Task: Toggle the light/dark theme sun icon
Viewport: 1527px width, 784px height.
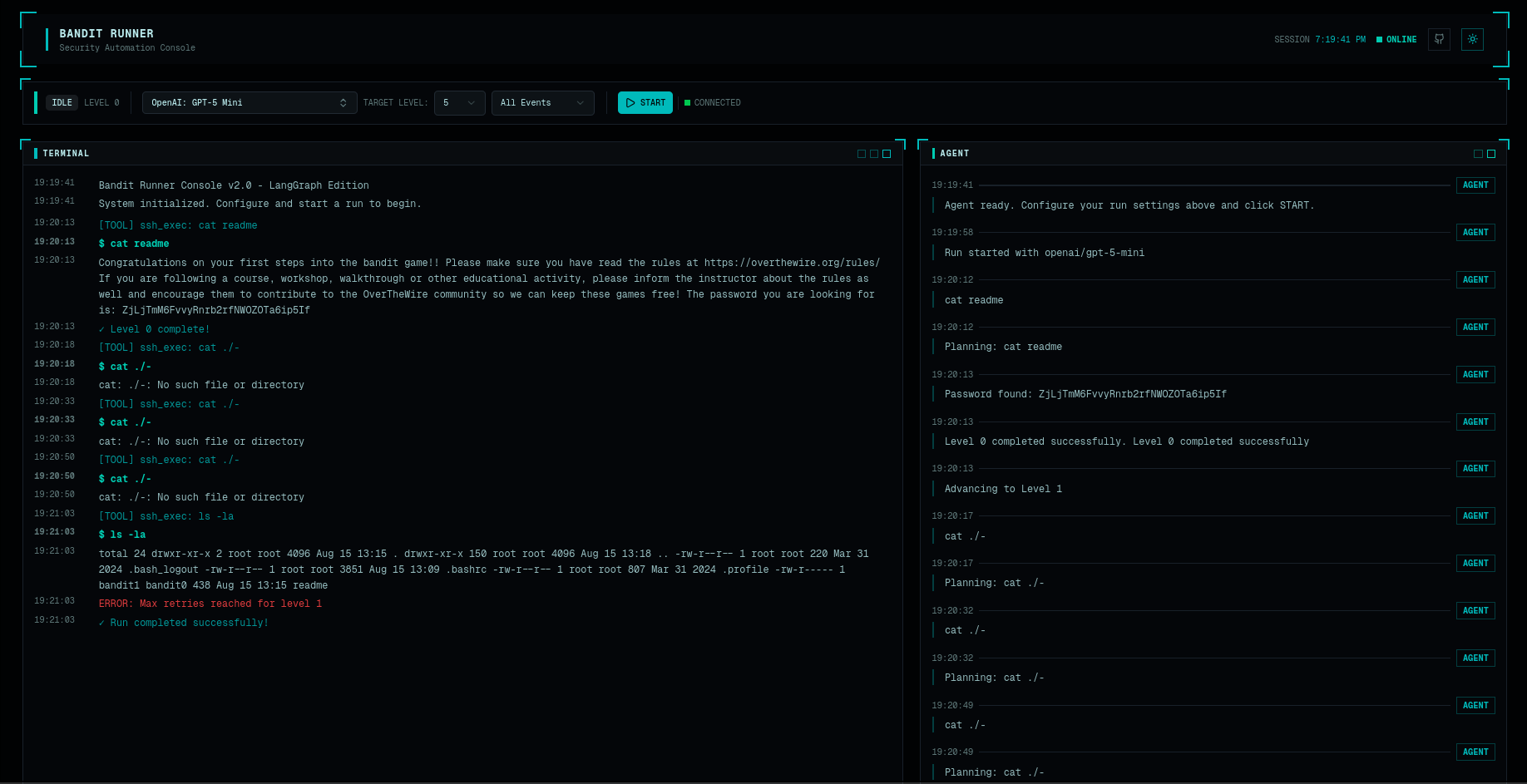Action: [1472, 39]
